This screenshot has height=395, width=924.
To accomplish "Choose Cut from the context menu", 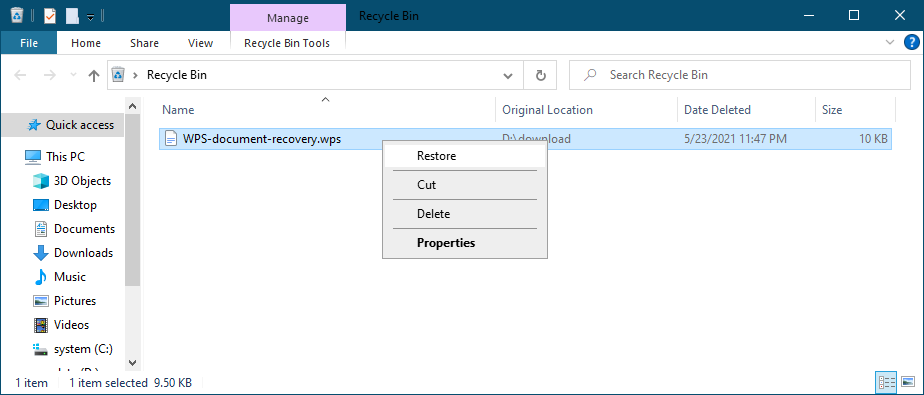I will [464, 185].
